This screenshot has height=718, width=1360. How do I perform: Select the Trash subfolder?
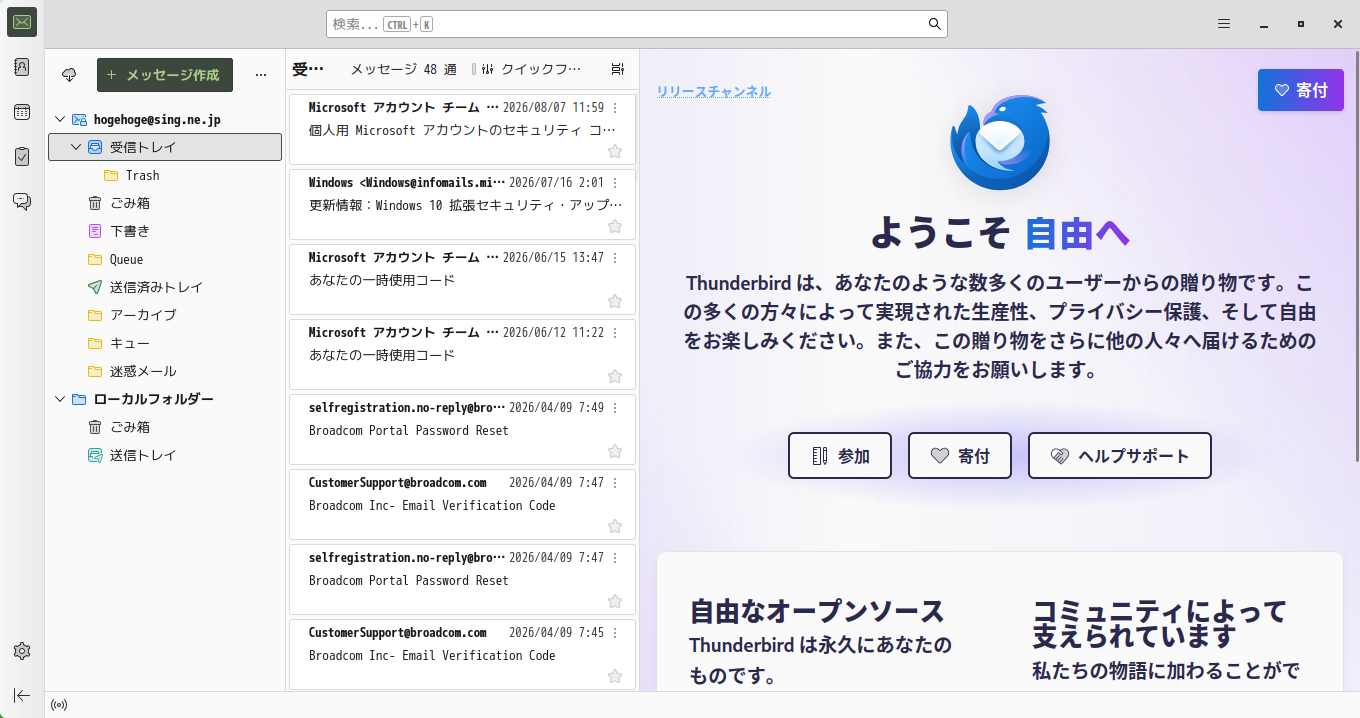click(x=165, y=175)
